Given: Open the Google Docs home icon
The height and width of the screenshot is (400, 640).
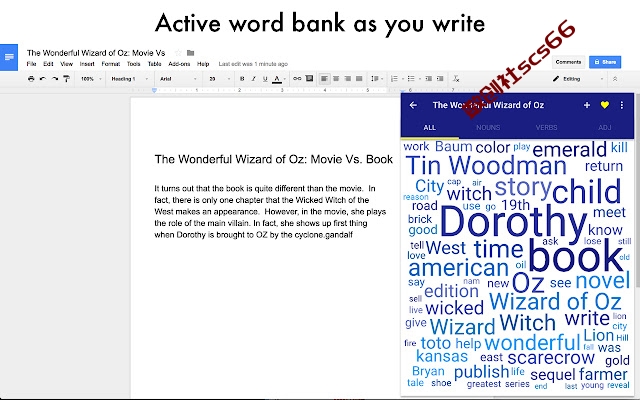Looking at the screenshot, I should click(9, 57).
